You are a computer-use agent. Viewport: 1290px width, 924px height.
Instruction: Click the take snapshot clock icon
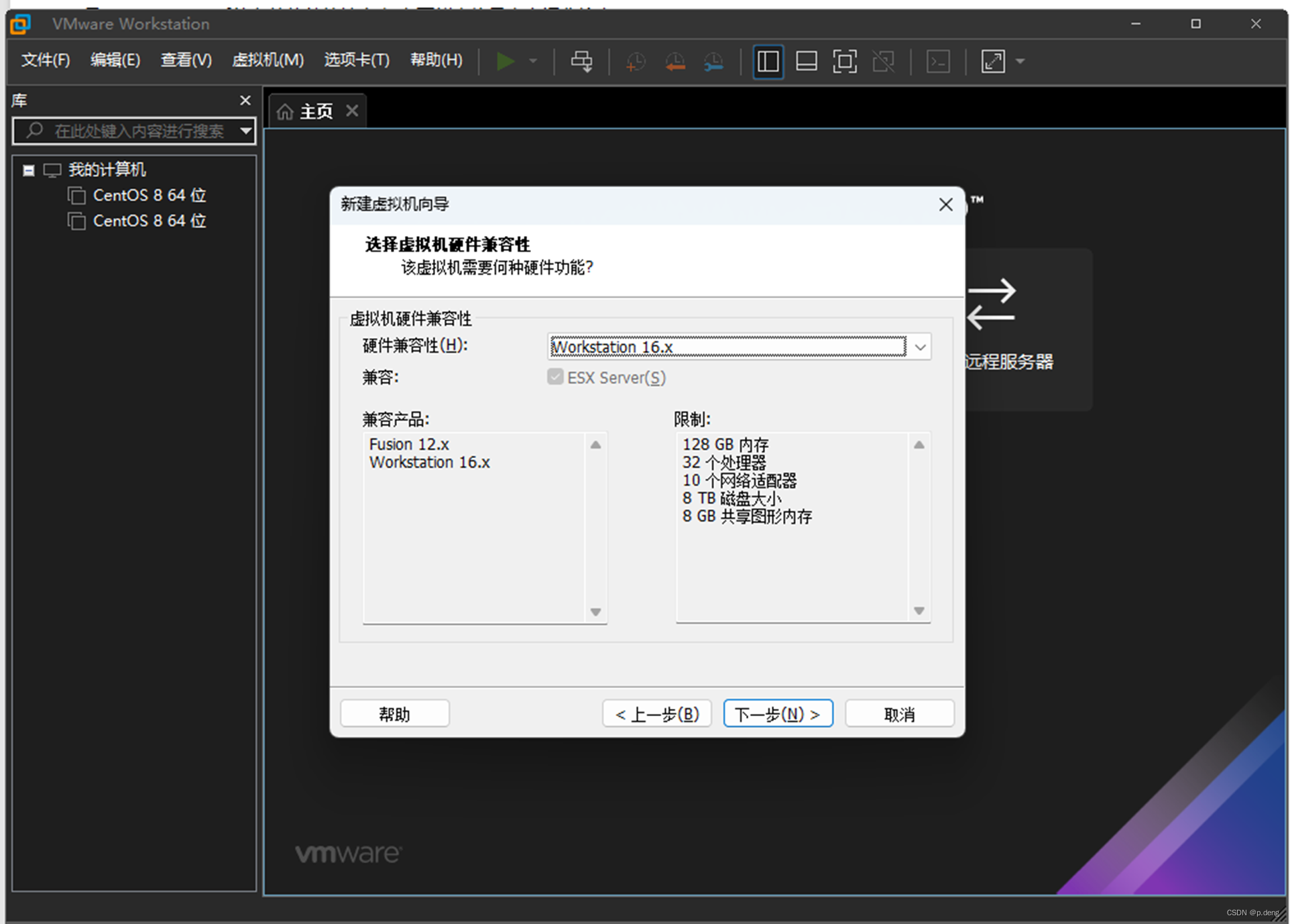tap(635, 61)
